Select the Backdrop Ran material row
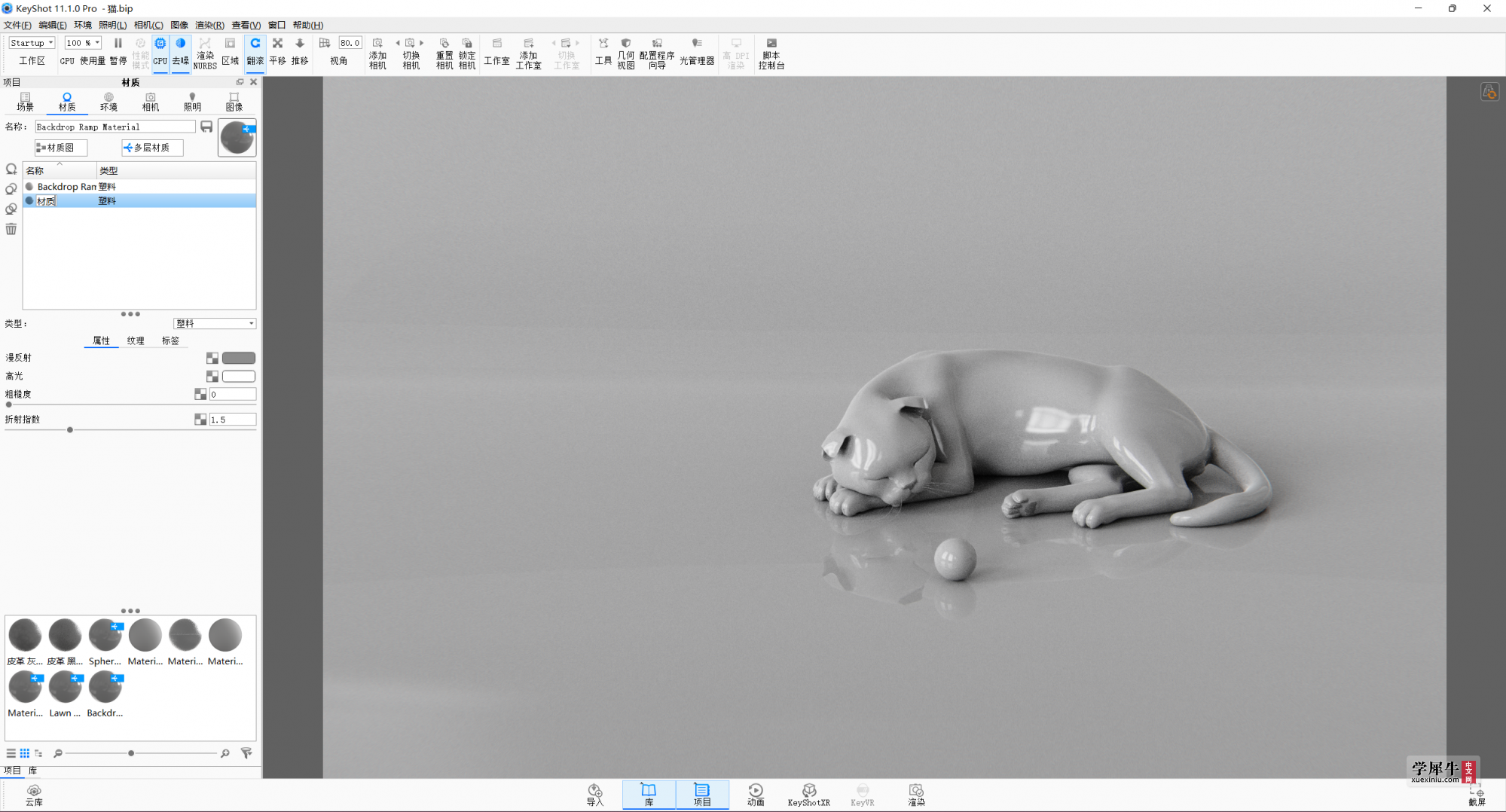 click(139, 186)
